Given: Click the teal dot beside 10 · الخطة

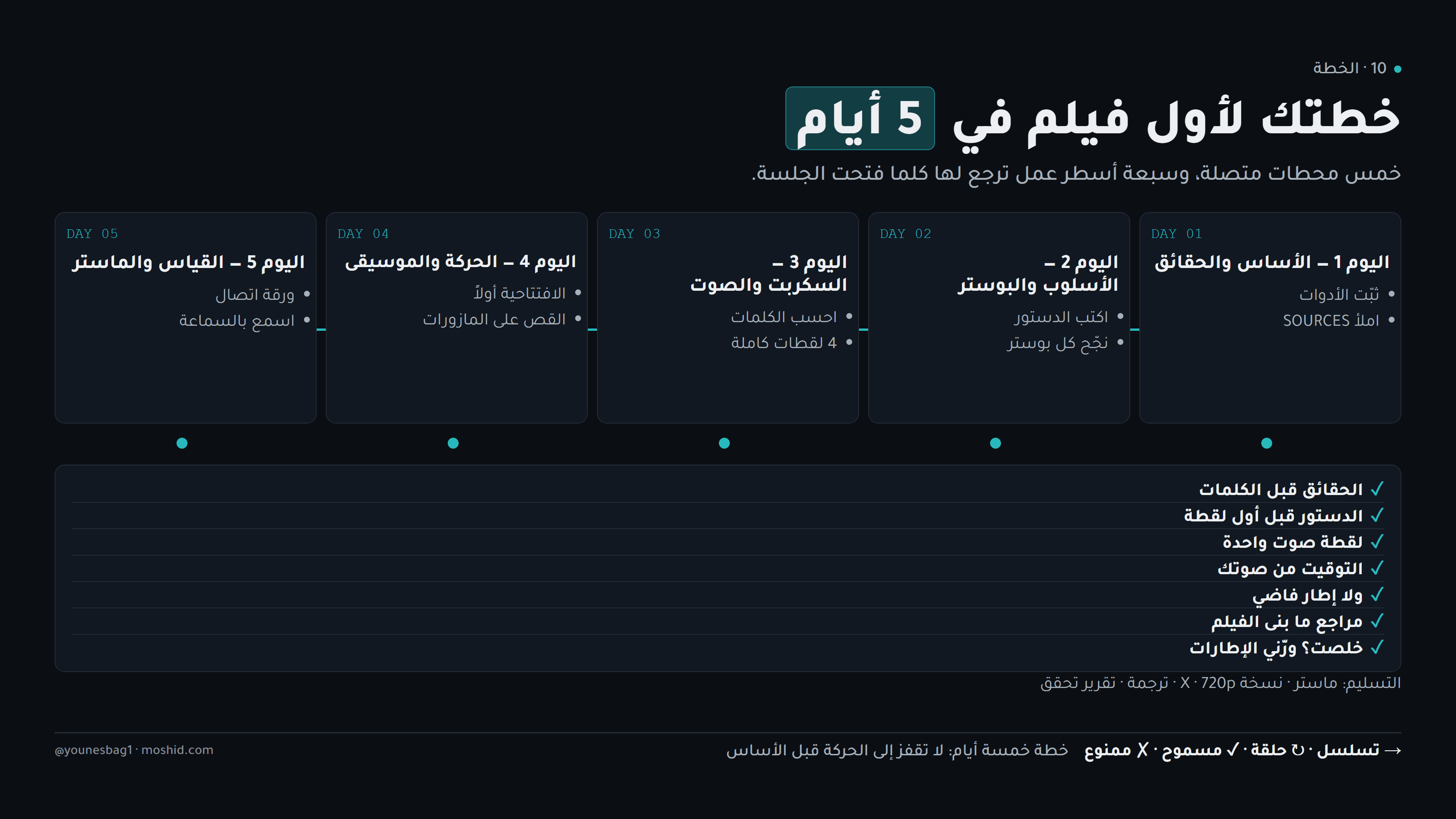Looking at the screenshot, I should (x=1398, y=69).
